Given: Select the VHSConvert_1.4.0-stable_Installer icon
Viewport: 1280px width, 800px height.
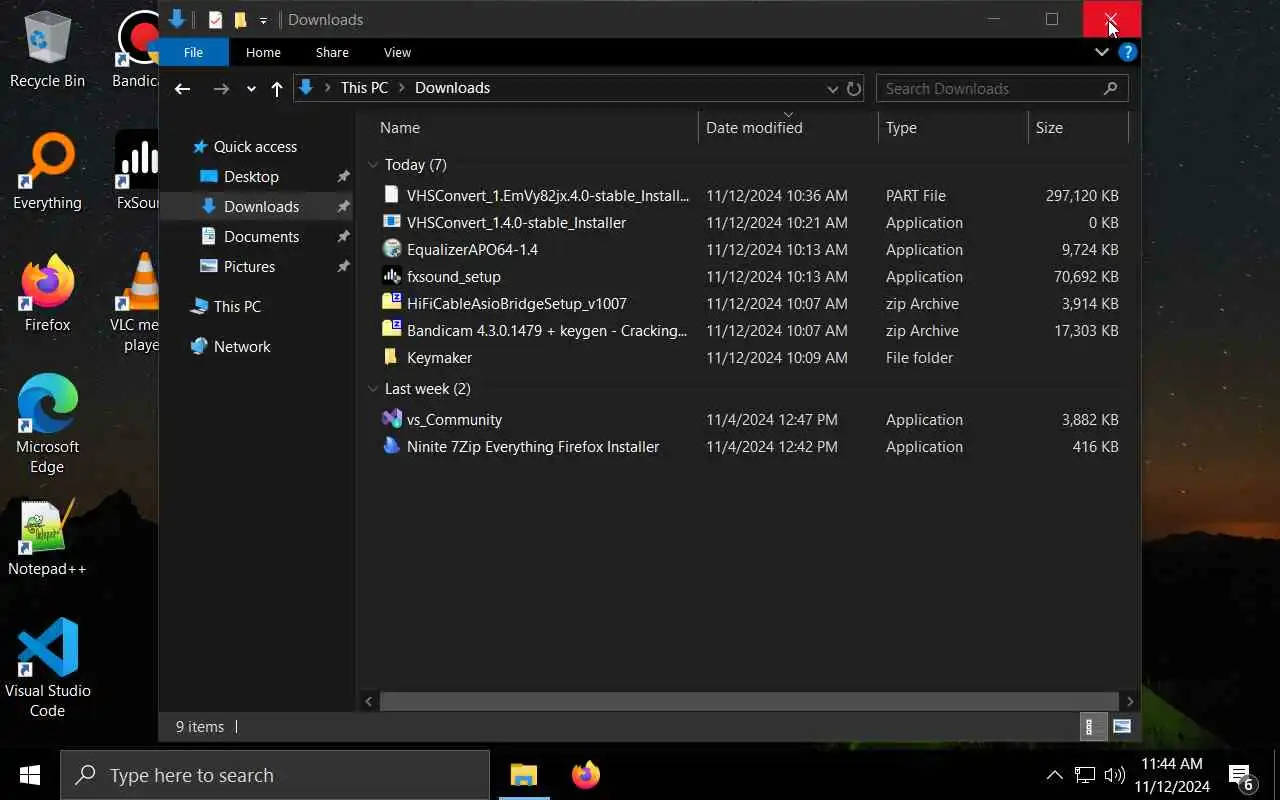Looking at the screenshot, I should 391,222.
